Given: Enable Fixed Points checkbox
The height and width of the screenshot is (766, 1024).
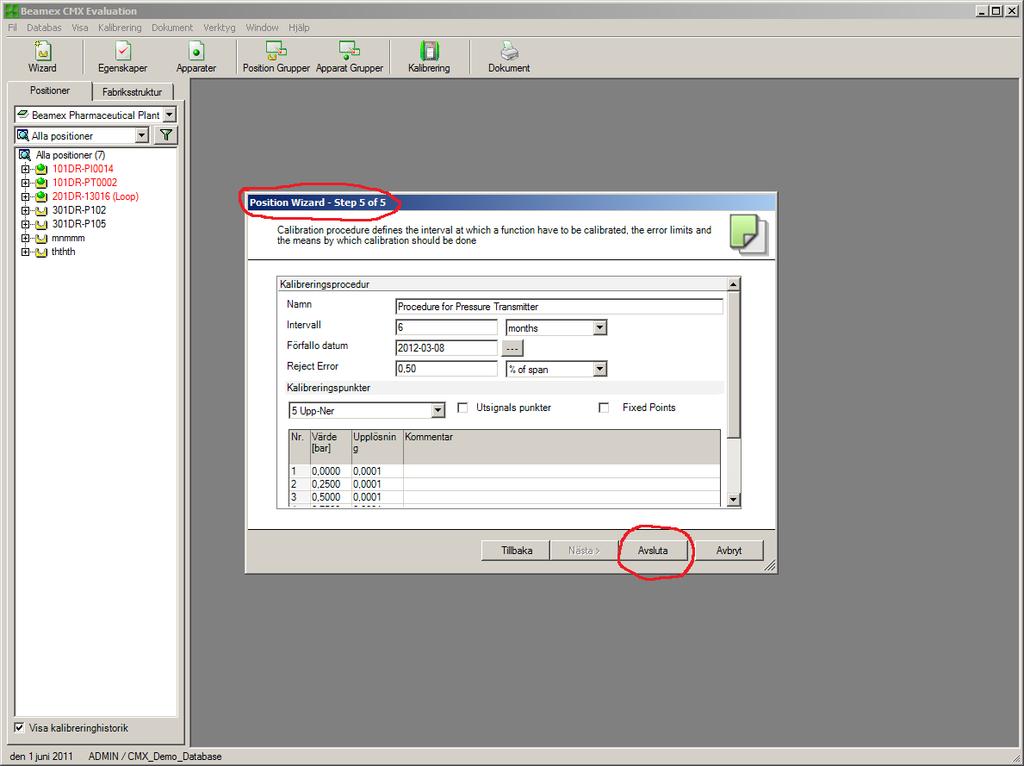Looking at the screenshot, I should pos(603,407).
